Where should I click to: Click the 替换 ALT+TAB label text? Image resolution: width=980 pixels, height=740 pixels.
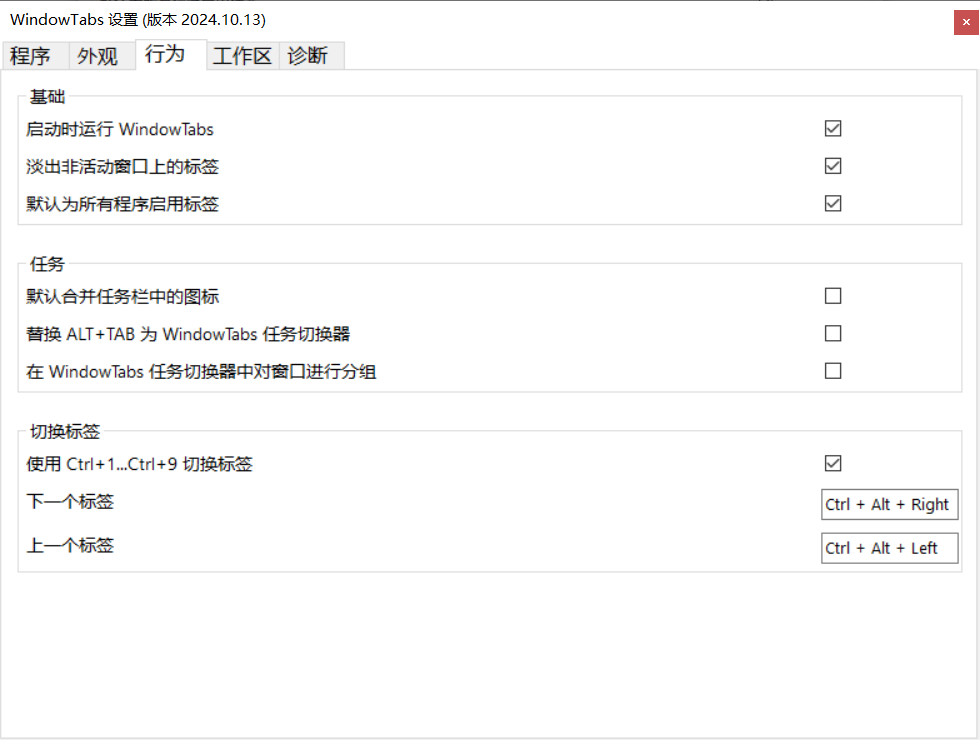click(x=188, y=334)
